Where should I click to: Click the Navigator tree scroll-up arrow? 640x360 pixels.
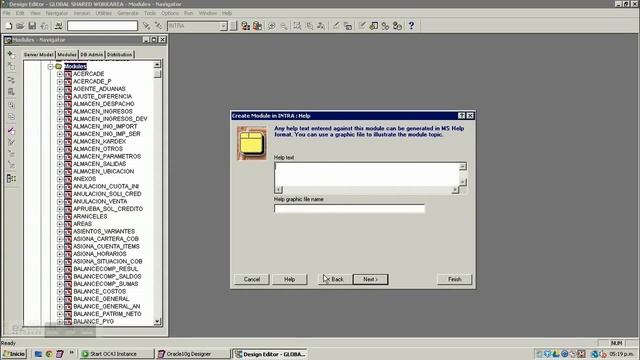(x=157, y=65)
